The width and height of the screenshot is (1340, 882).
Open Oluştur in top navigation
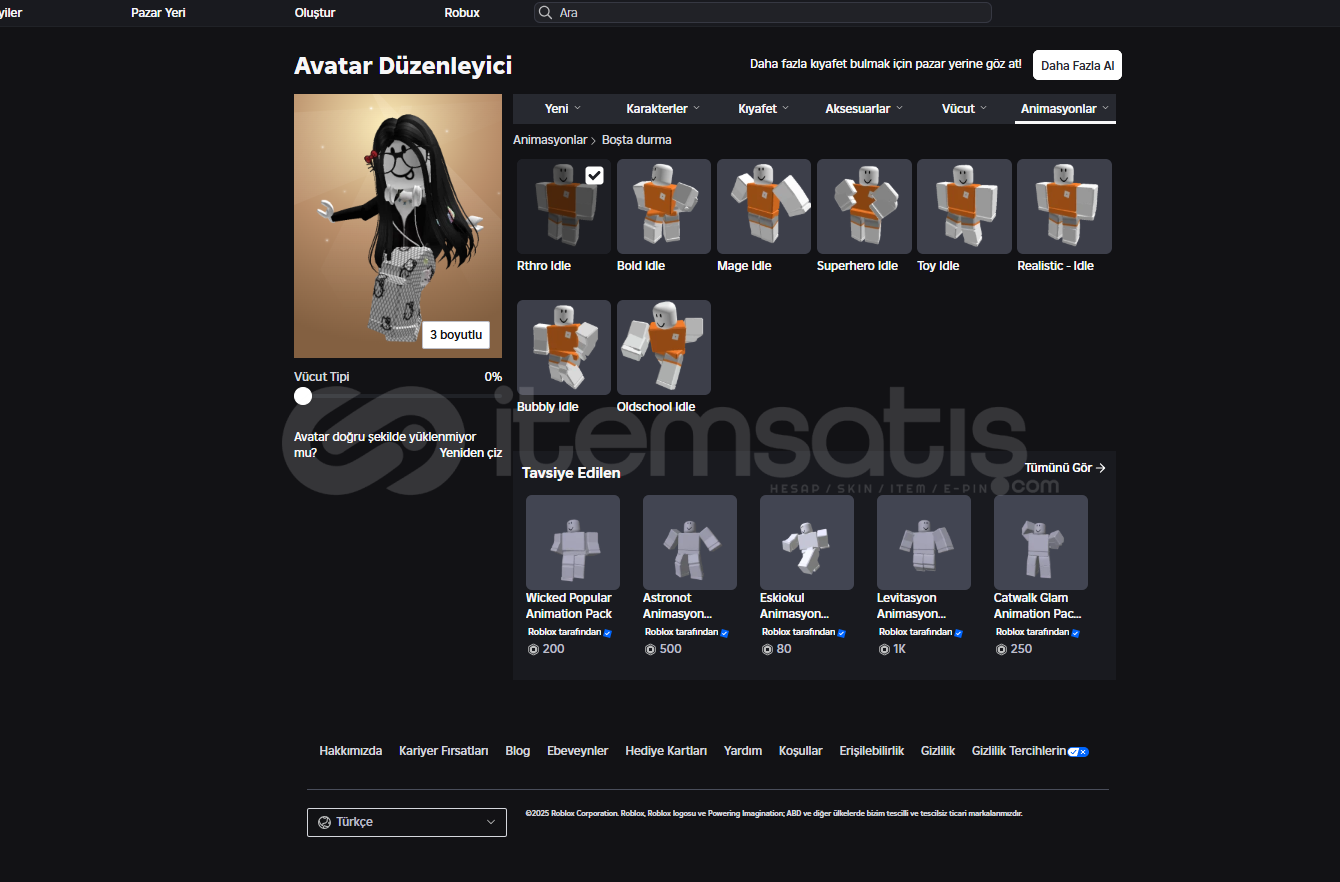pos(315,13)
